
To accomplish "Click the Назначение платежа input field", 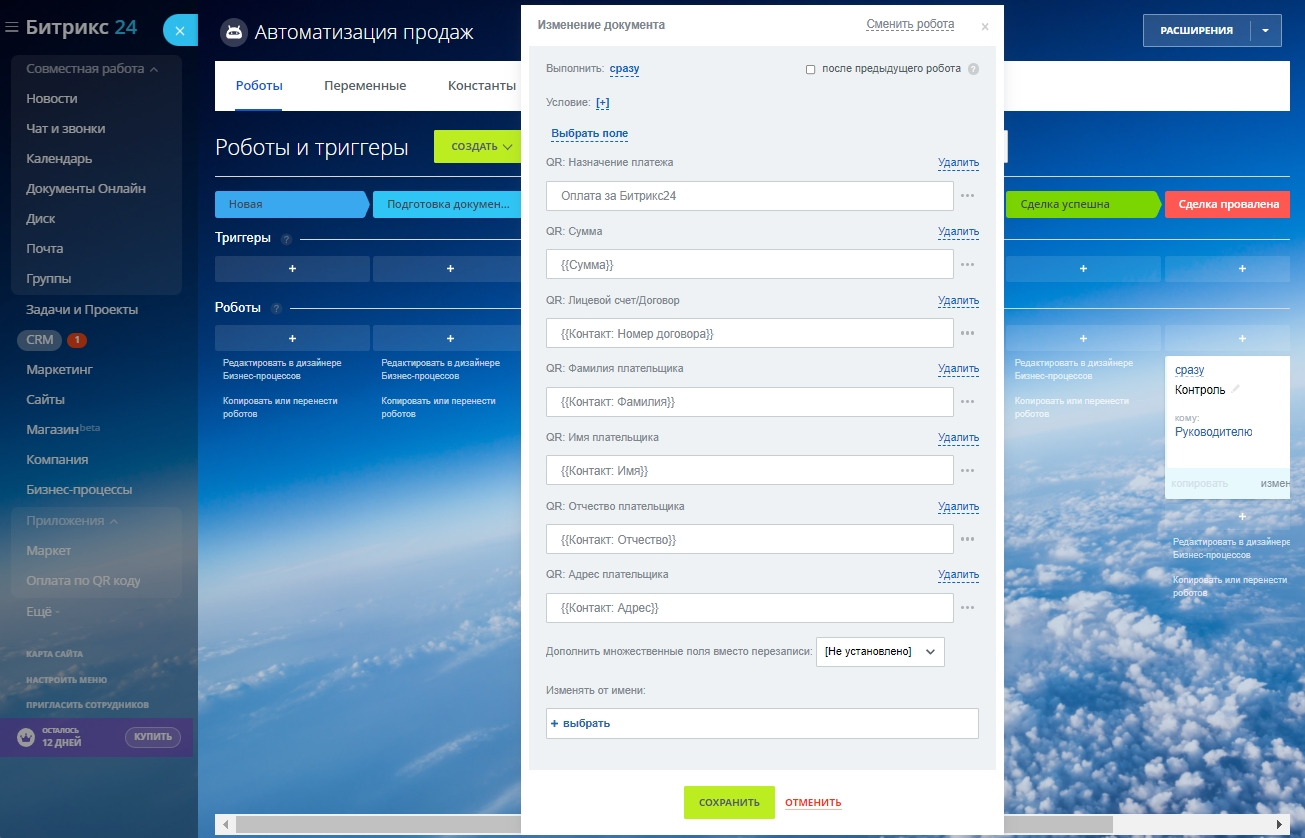I will pyautogui.click(x=750, y=196).
